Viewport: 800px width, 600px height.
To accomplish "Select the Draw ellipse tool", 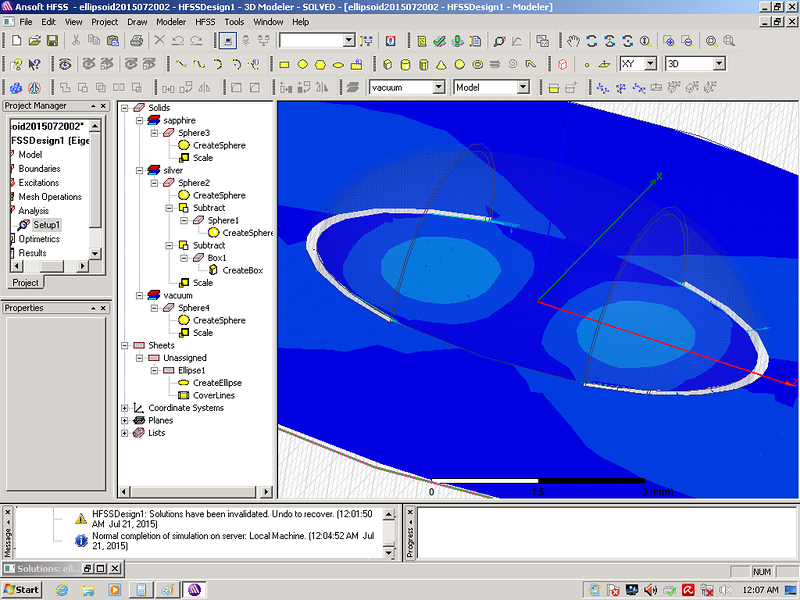I will pos(338,64).
